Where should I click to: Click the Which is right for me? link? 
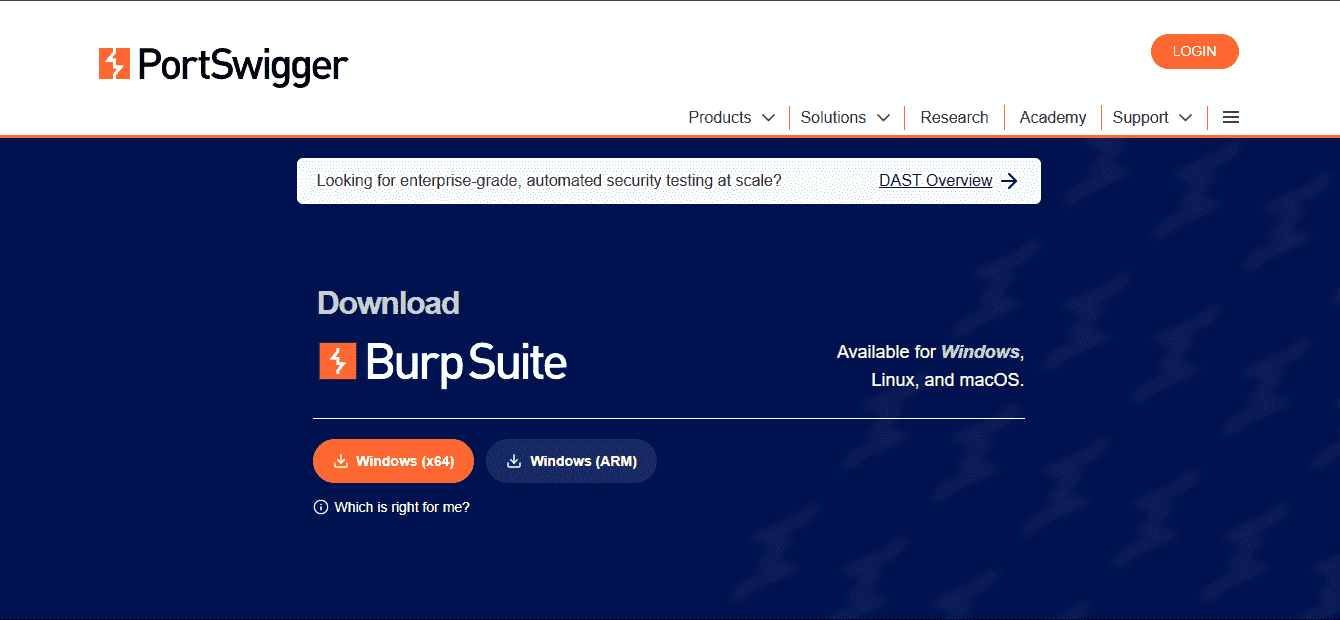[402, 507]
